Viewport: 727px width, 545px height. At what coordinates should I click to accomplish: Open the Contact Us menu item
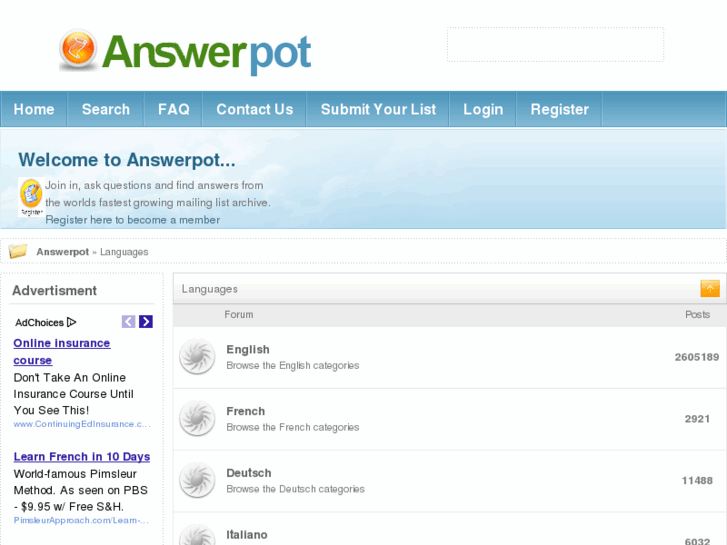[255, 109]
